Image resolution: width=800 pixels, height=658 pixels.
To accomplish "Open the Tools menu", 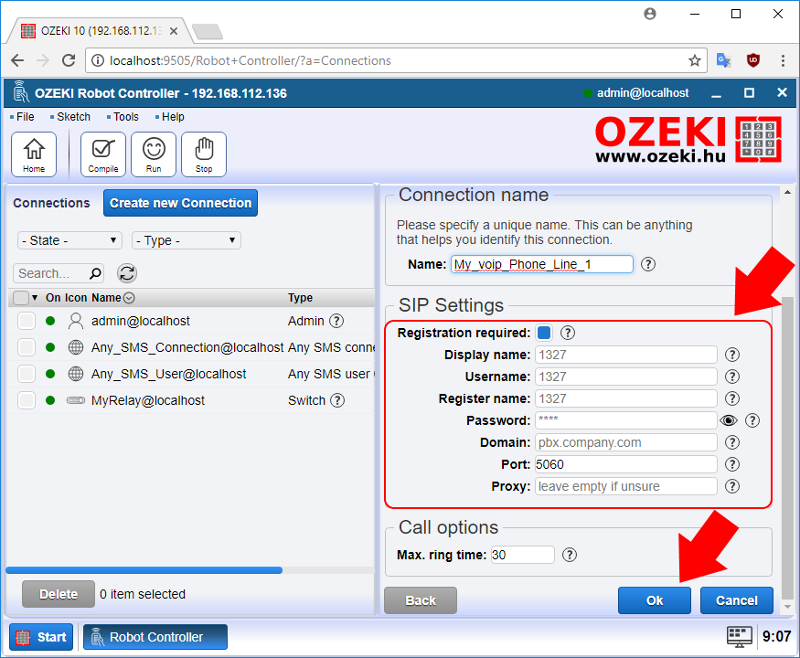I will 123,117.
